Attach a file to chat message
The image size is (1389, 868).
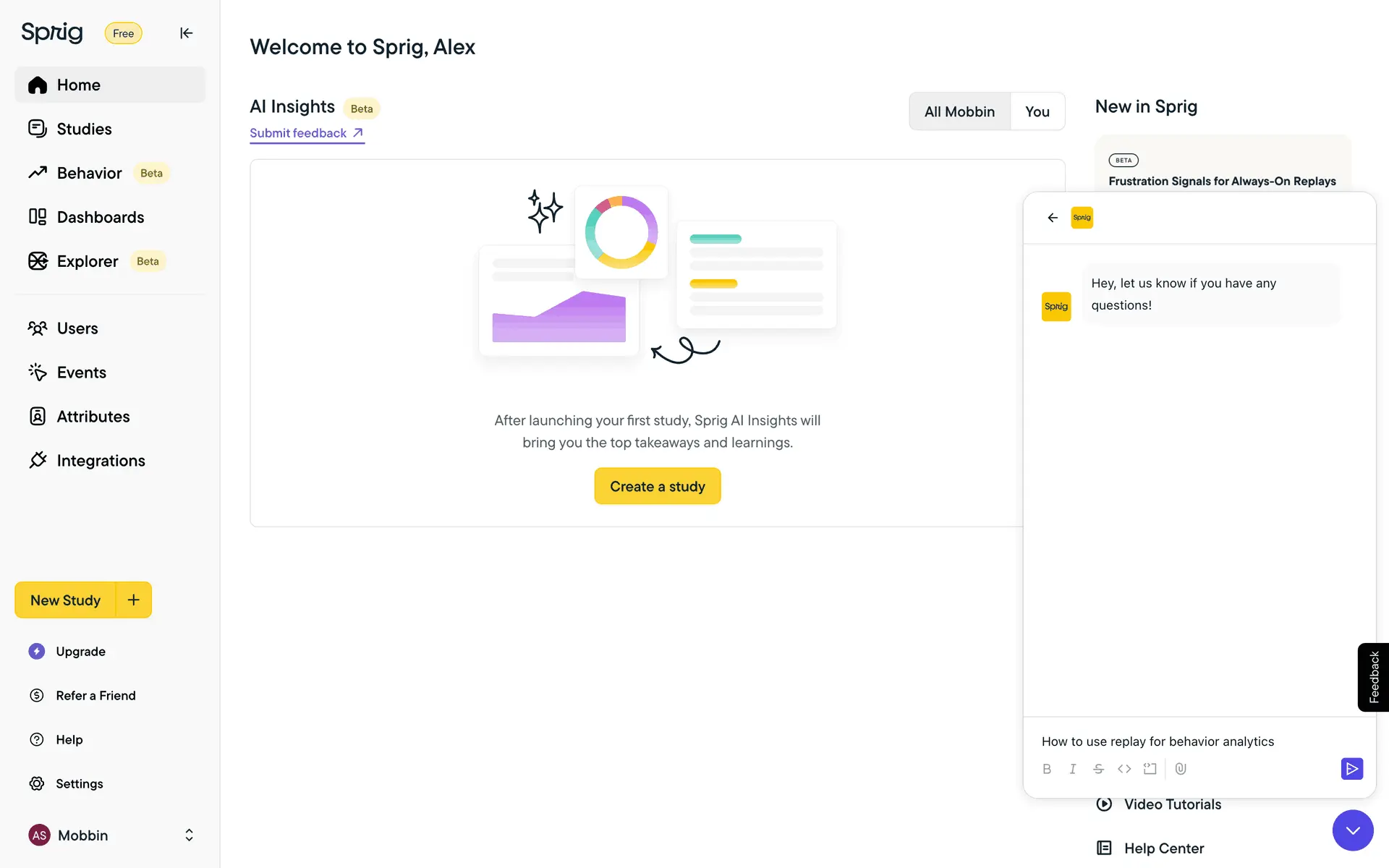coord(1181,769)
